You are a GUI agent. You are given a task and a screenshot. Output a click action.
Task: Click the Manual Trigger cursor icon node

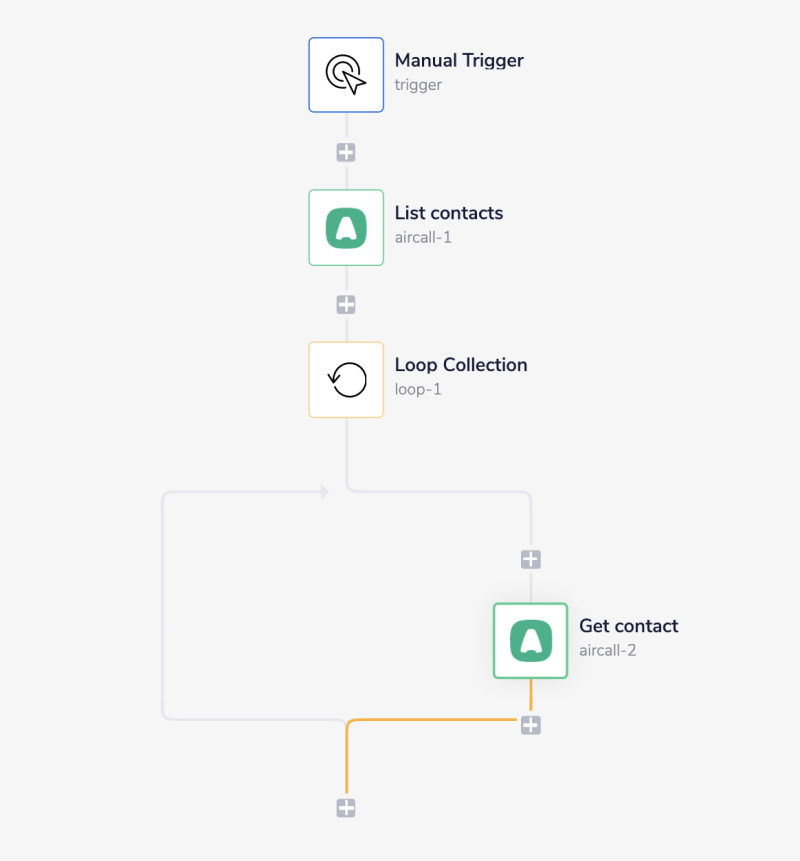tap(346, 75)
